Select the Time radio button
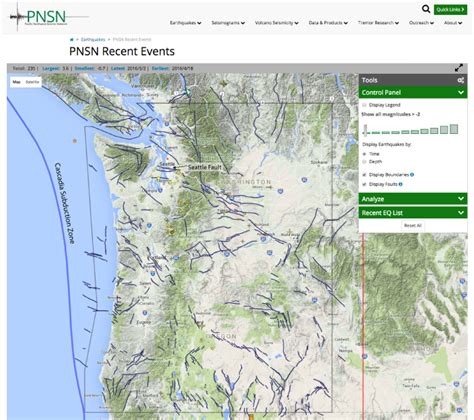This screenshot has height=420, width=474. click(364, 154)
